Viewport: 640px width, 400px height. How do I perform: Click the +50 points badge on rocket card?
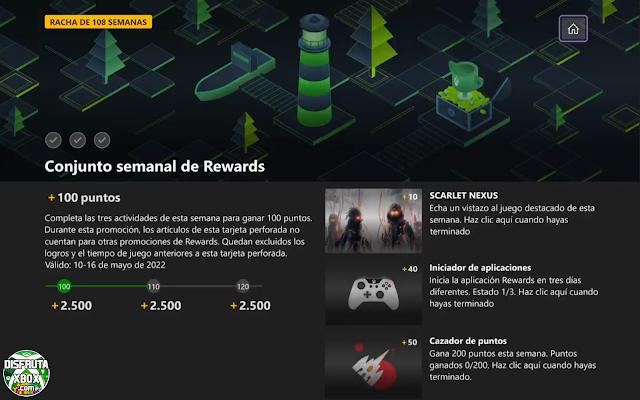click(x=410, y=342)
